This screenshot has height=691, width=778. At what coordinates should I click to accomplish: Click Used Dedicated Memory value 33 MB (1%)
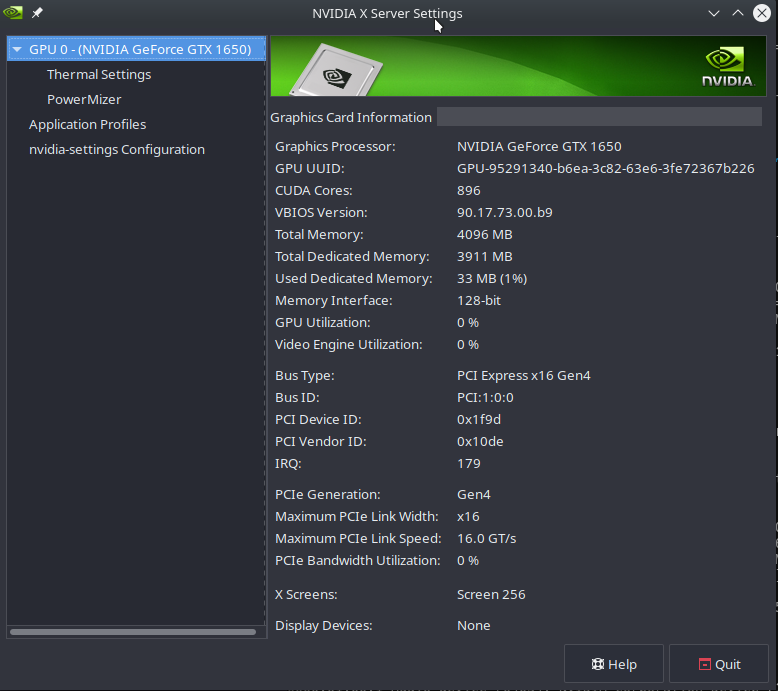(492, 278)
